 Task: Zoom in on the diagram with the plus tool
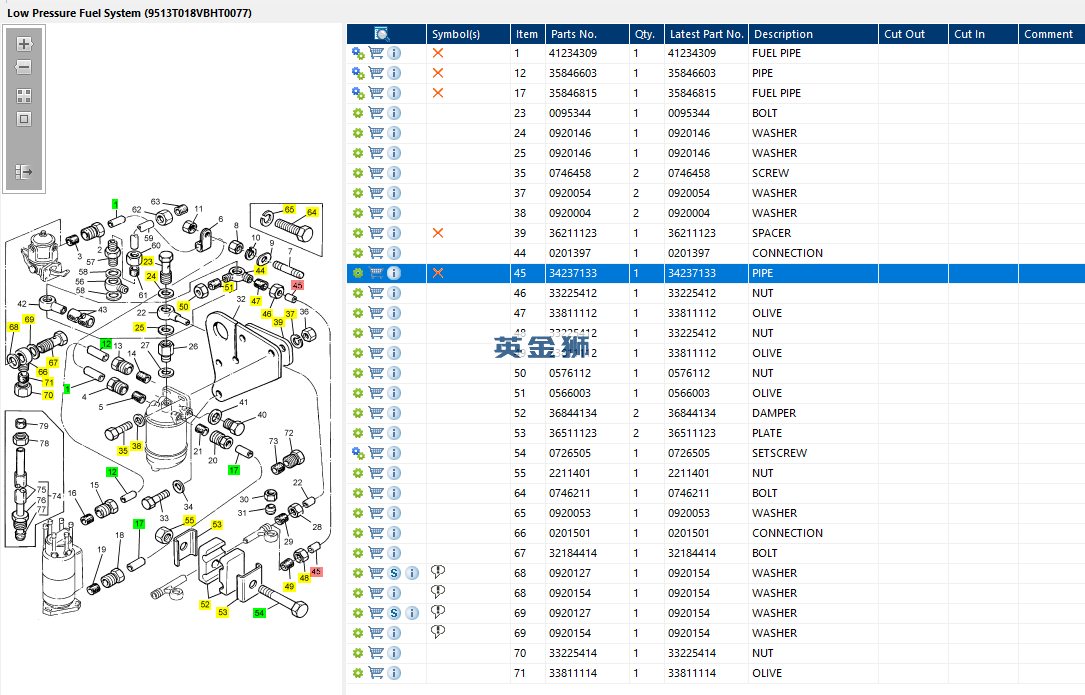tap(24, 44)
